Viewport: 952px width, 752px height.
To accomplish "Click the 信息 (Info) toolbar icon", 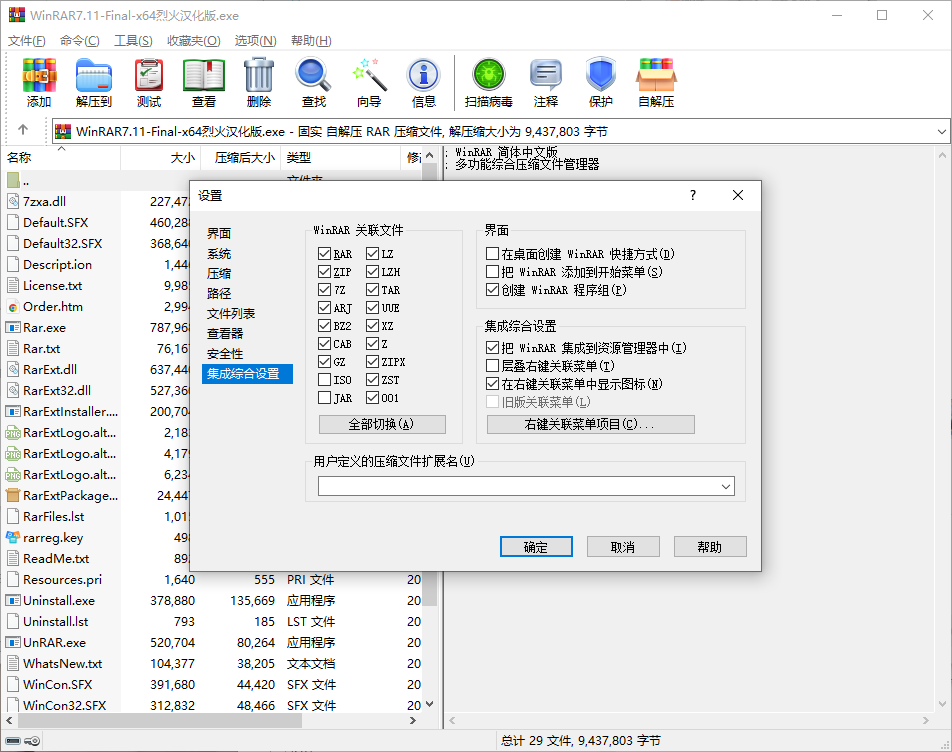I will [423, 75].
